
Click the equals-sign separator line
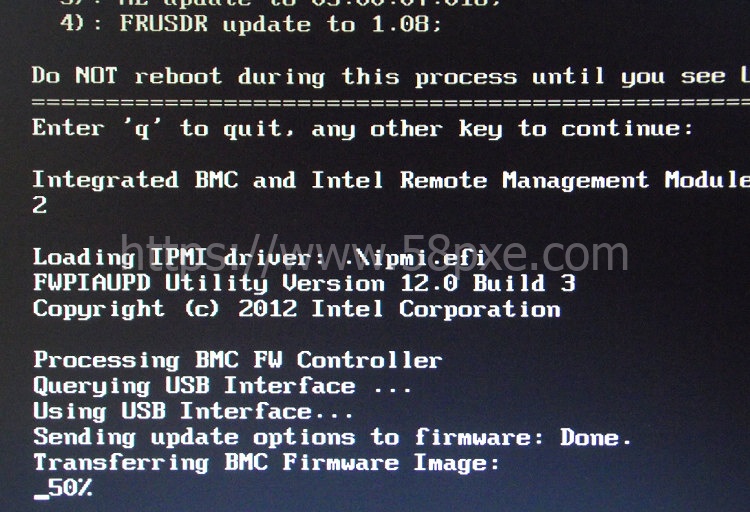click(391, 101)
